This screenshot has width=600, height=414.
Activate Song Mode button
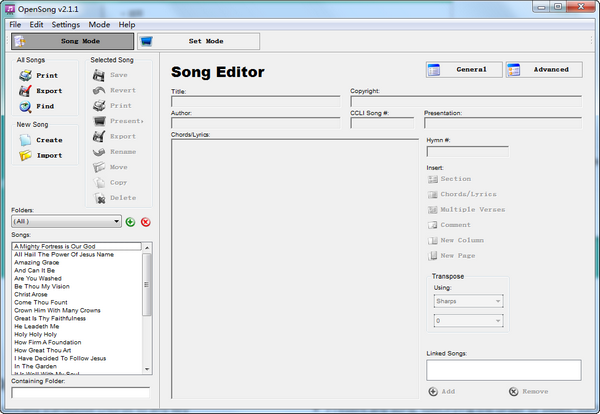pyautogui.click(x=71, y=42)
